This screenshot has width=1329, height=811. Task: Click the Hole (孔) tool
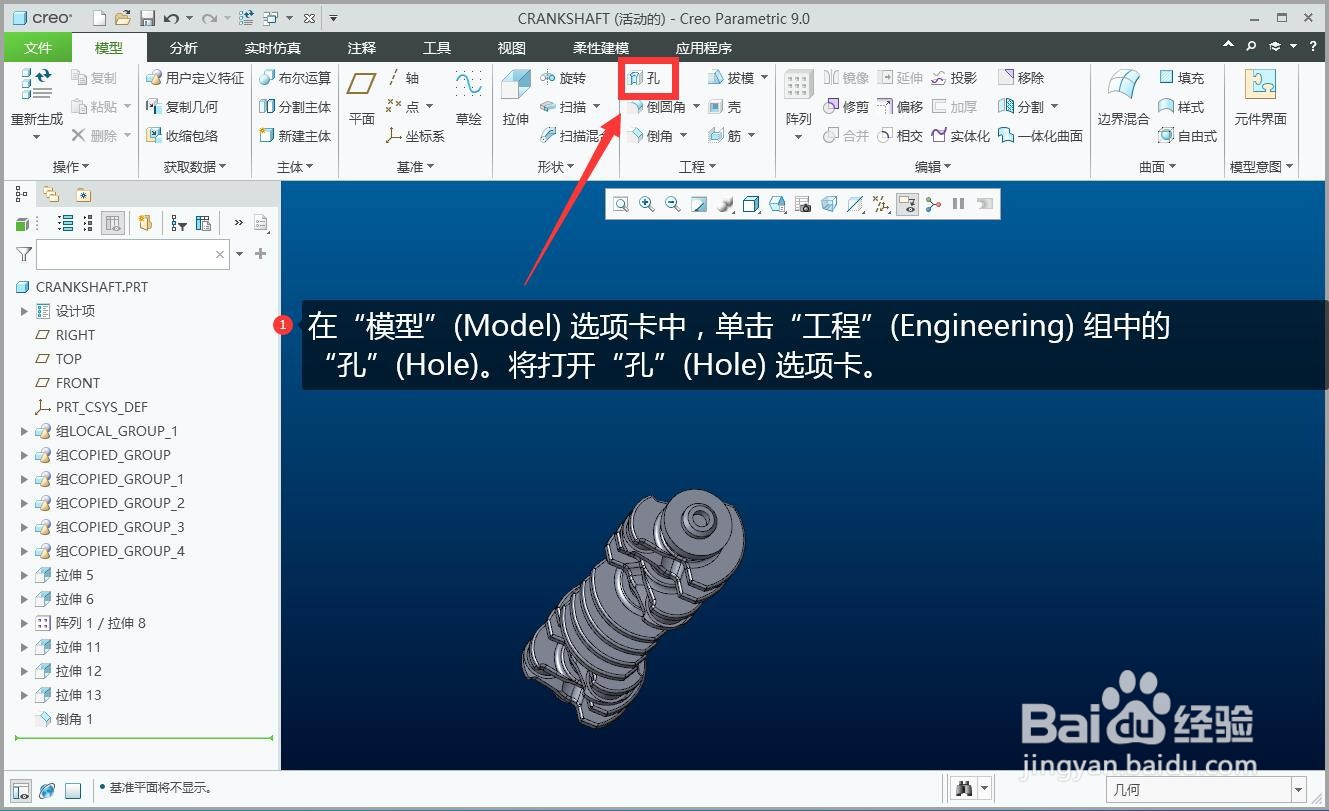coord(645,78)
